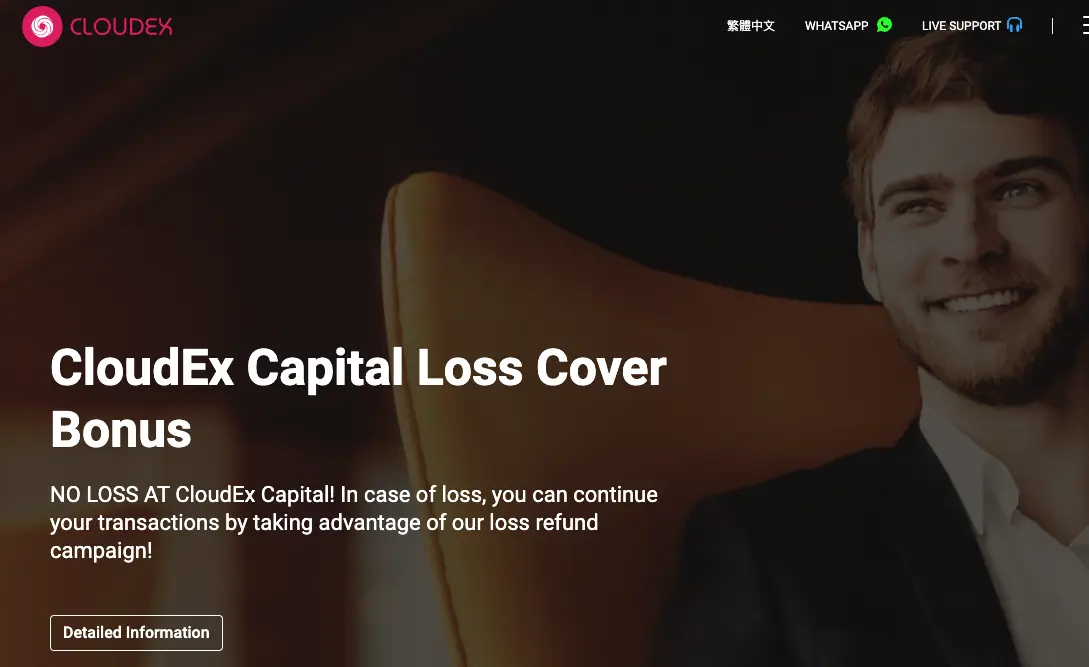
Task: Click the word Bonus in the headline
Action: click(x=121, y=430)
